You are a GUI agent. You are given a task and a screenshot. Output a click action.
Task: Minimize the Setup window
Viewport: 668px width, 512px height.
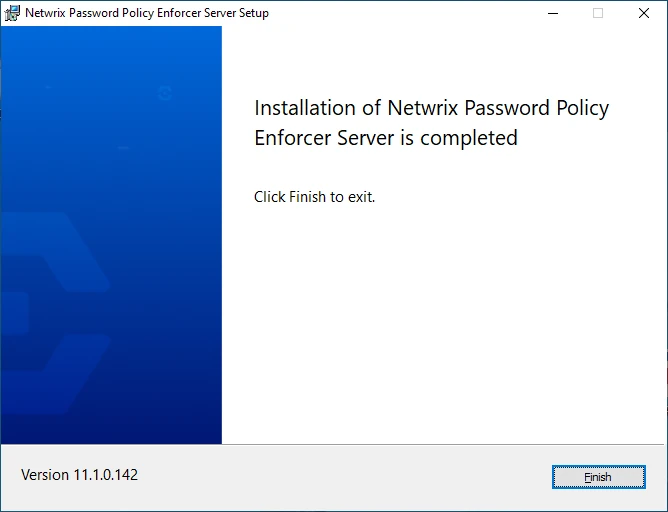553,13
